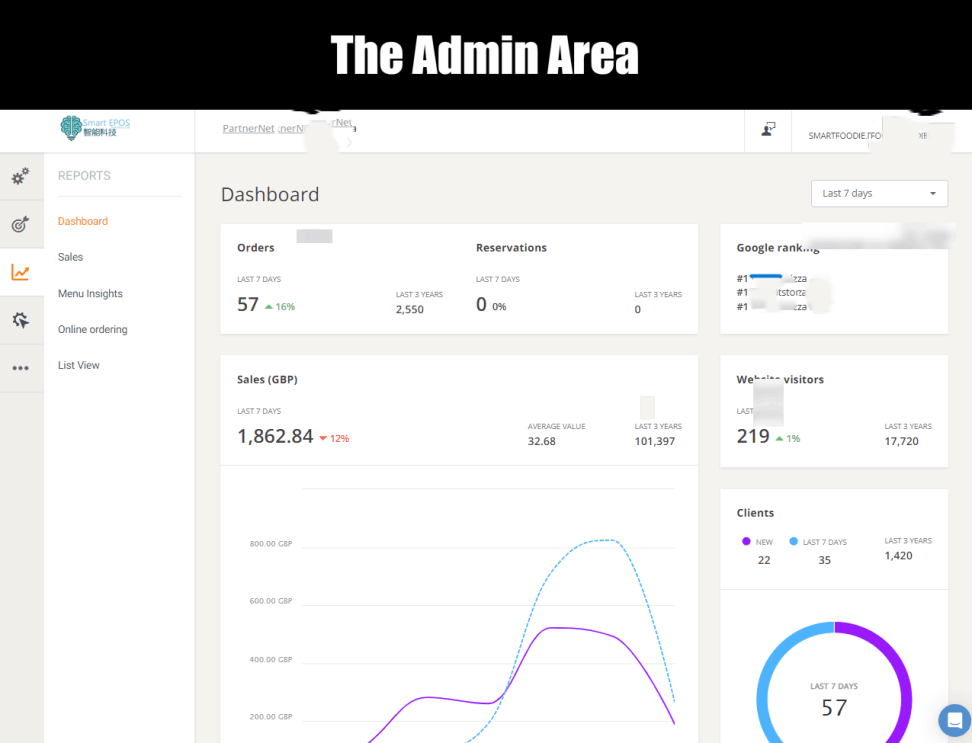The image size is (972, 743).
Task: Open the PartnerNet link
Action: 248,128
